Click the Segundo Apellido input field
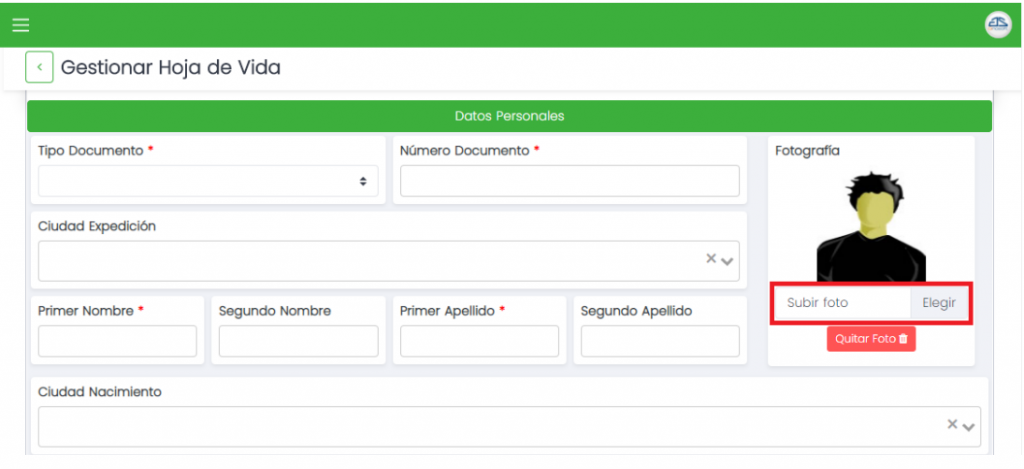The image size is (1024, 469). coord(660,342)
